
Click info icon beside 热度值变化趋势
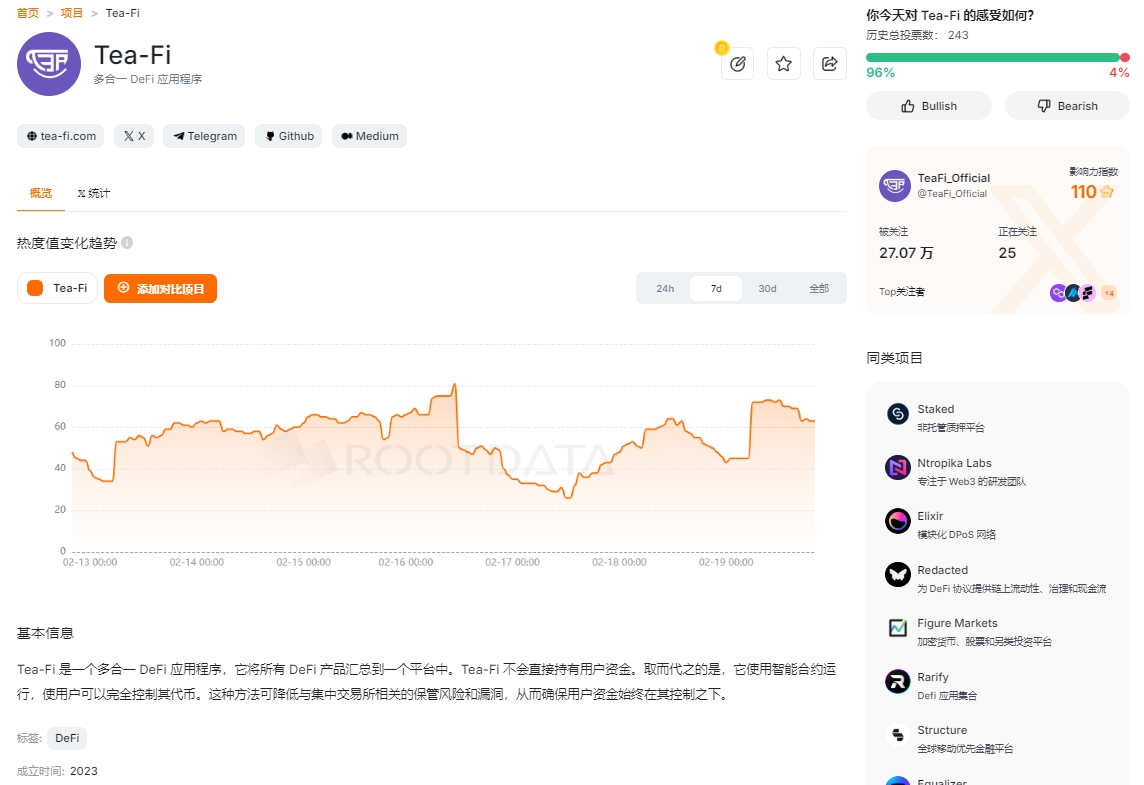point(127,243)
